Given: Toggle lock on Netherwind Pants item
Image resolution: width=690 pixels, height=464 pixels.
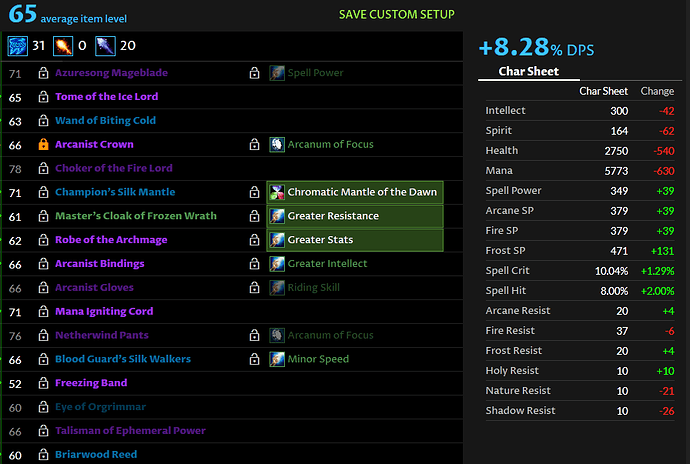Looking at the screenshot, I should [43, 335].
